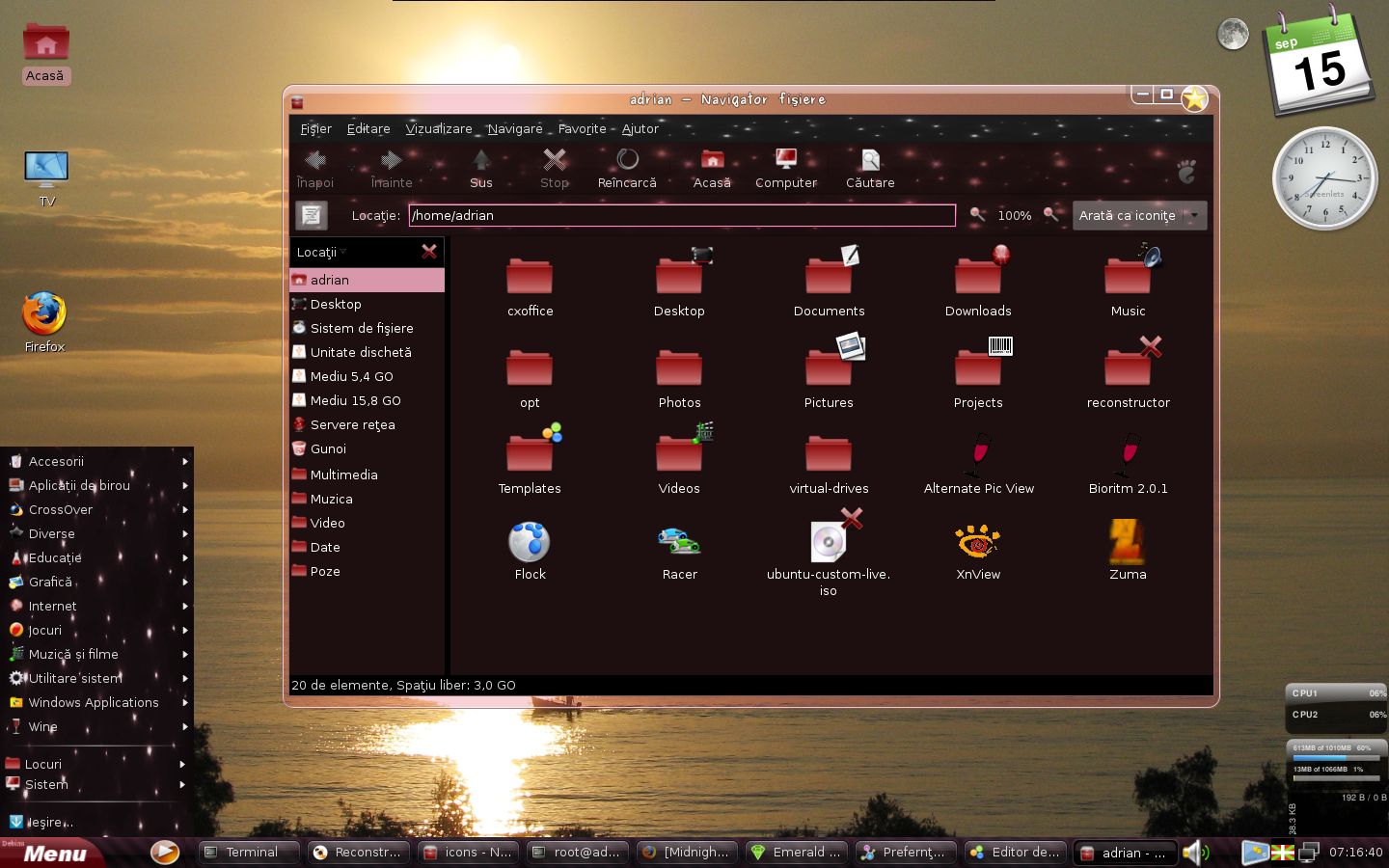The height and width of the screenshot is (868, 1389).
Task: Select Sistem de fișiere in sidebar
Action: point(367,328)
